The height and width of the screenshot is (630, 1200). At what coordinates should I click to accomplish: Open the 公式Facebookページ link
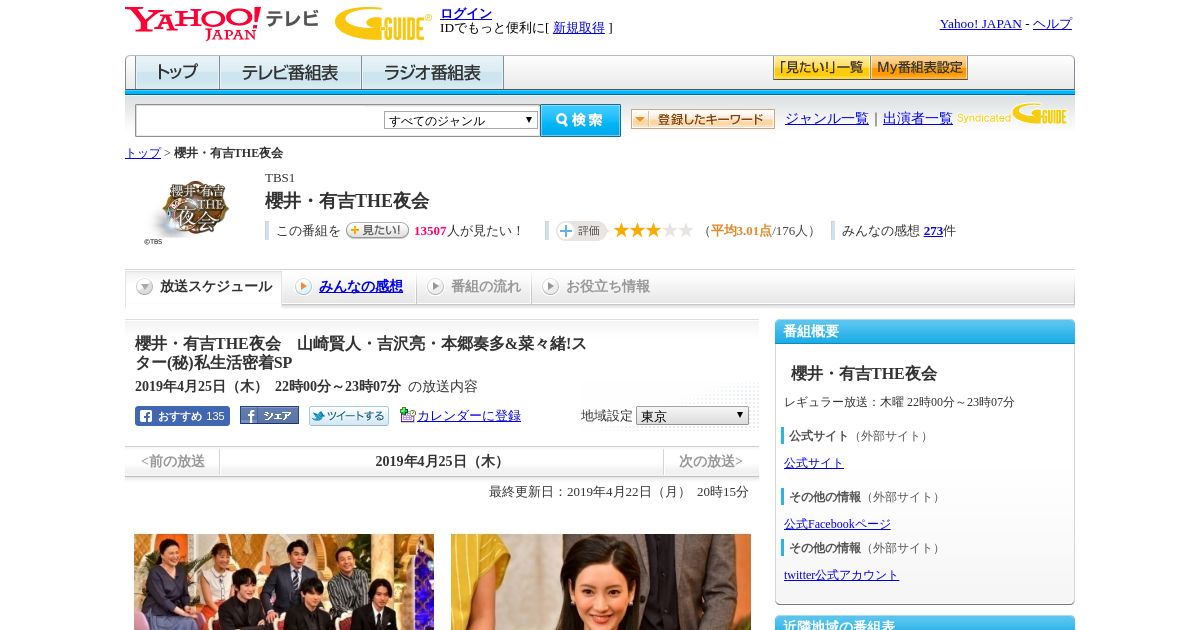click(x=837, y=524)
